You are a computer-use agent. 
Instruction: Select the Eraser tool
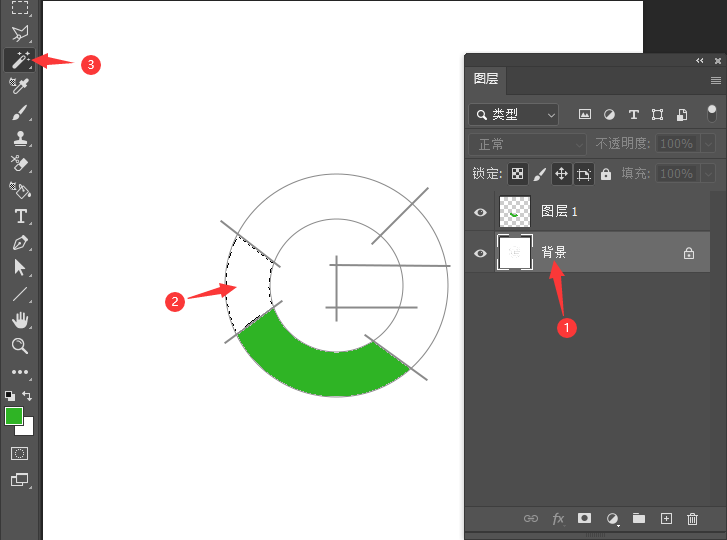coord(19,163)
